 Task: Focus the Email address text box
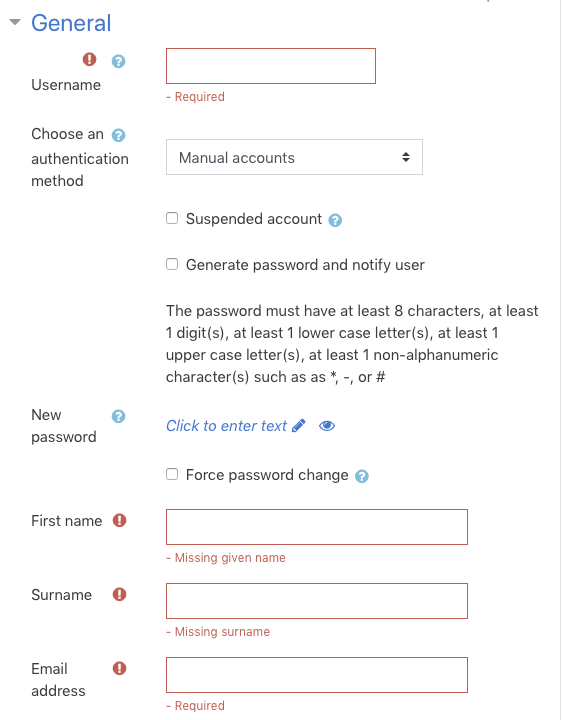click(x=317, y=675)
